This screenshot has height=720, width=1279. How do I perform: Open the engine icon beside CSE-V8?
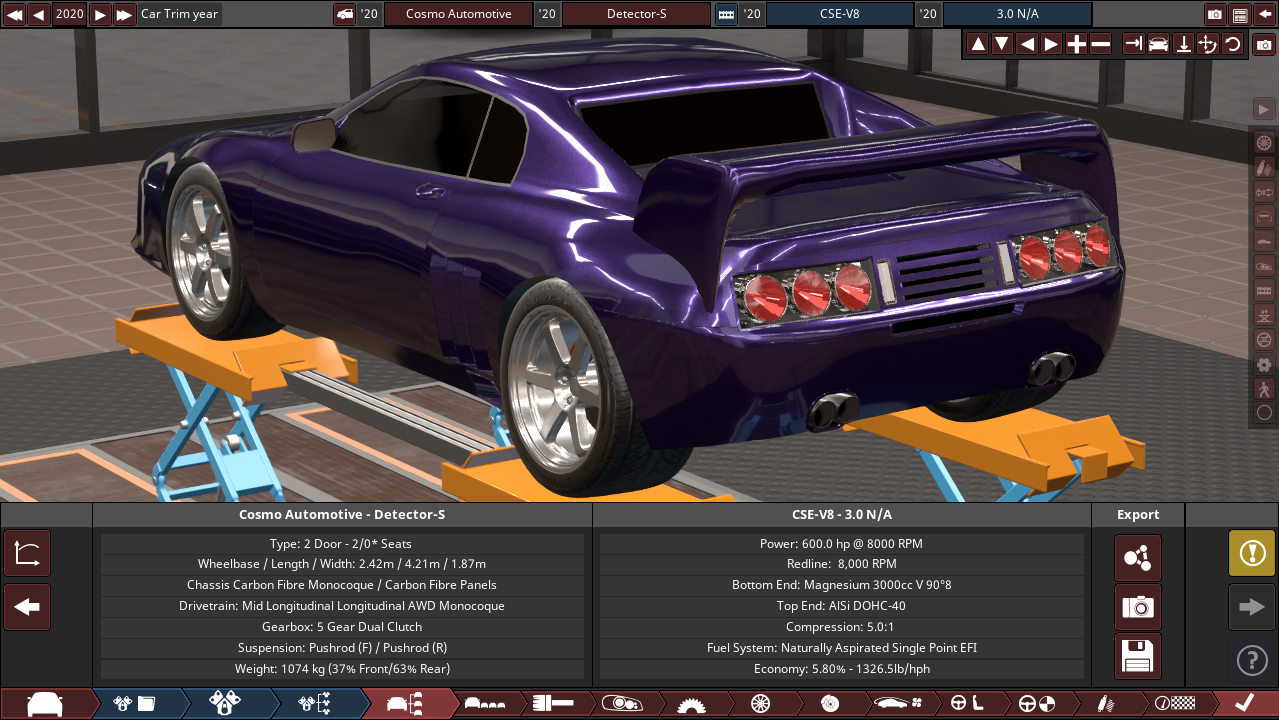click(x=726, y=14)
